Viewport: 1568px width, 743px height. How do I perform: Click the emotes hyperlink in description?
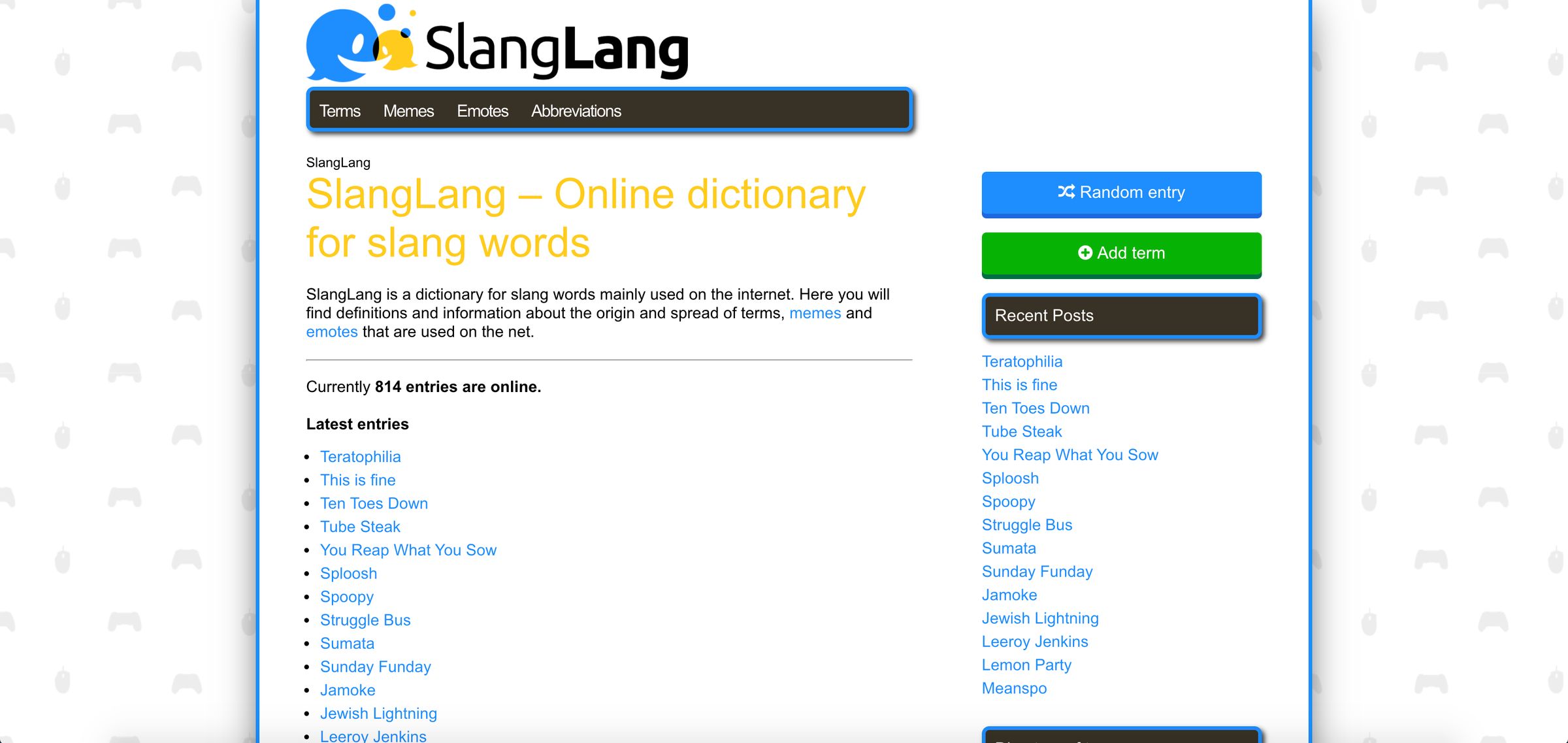pos(332,331)
